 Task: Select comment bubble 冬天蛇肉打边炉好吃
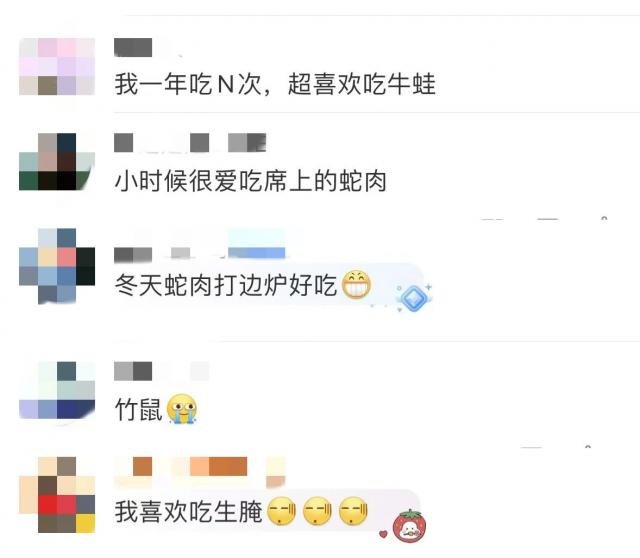pyautogui.click(x=267, y=286)
